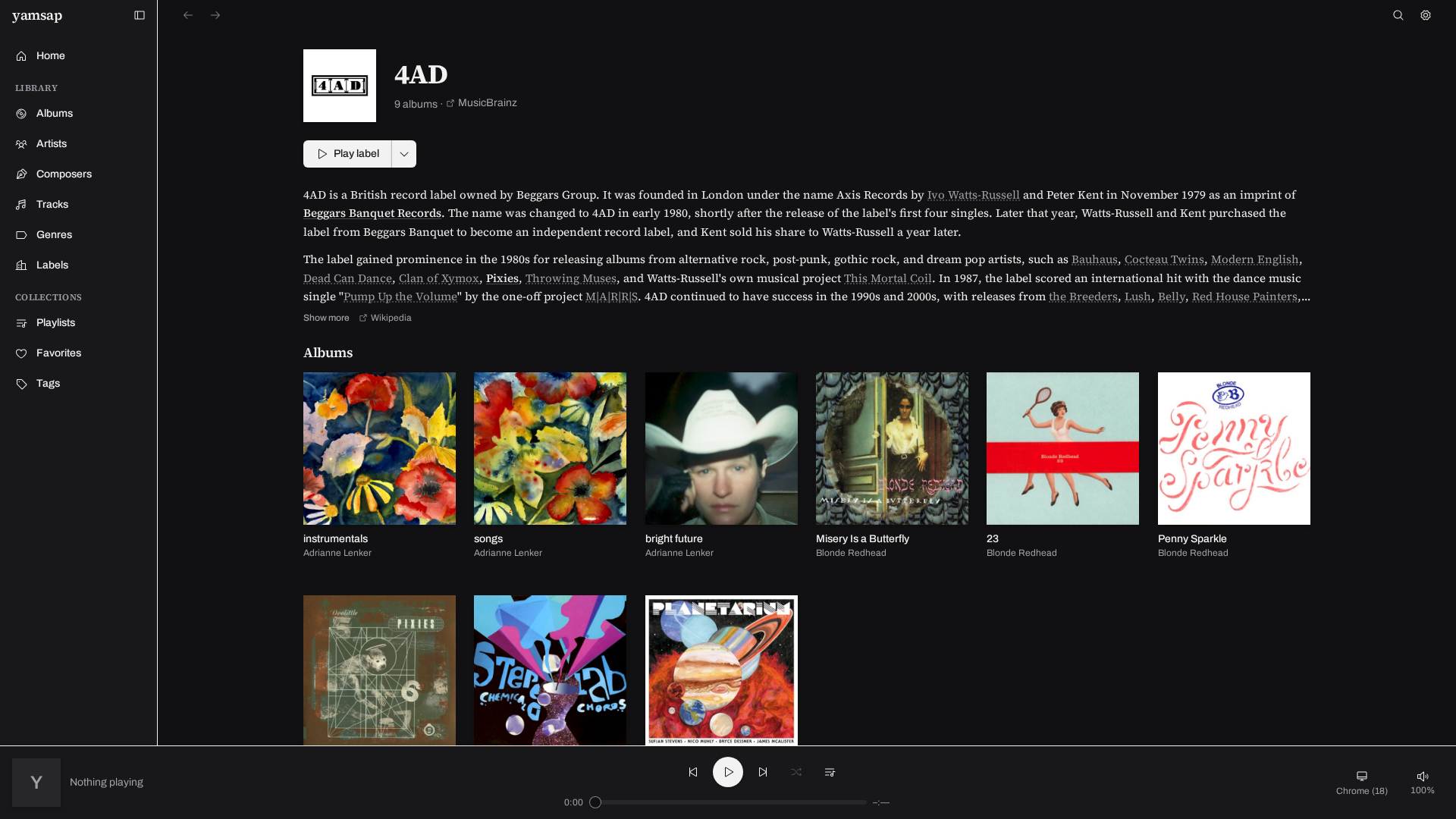Image resolution: width=1456 pixels, height=819 pixels.
Task: Open the Stereolab Chemical Chords cover
Action: pos(550,670)
